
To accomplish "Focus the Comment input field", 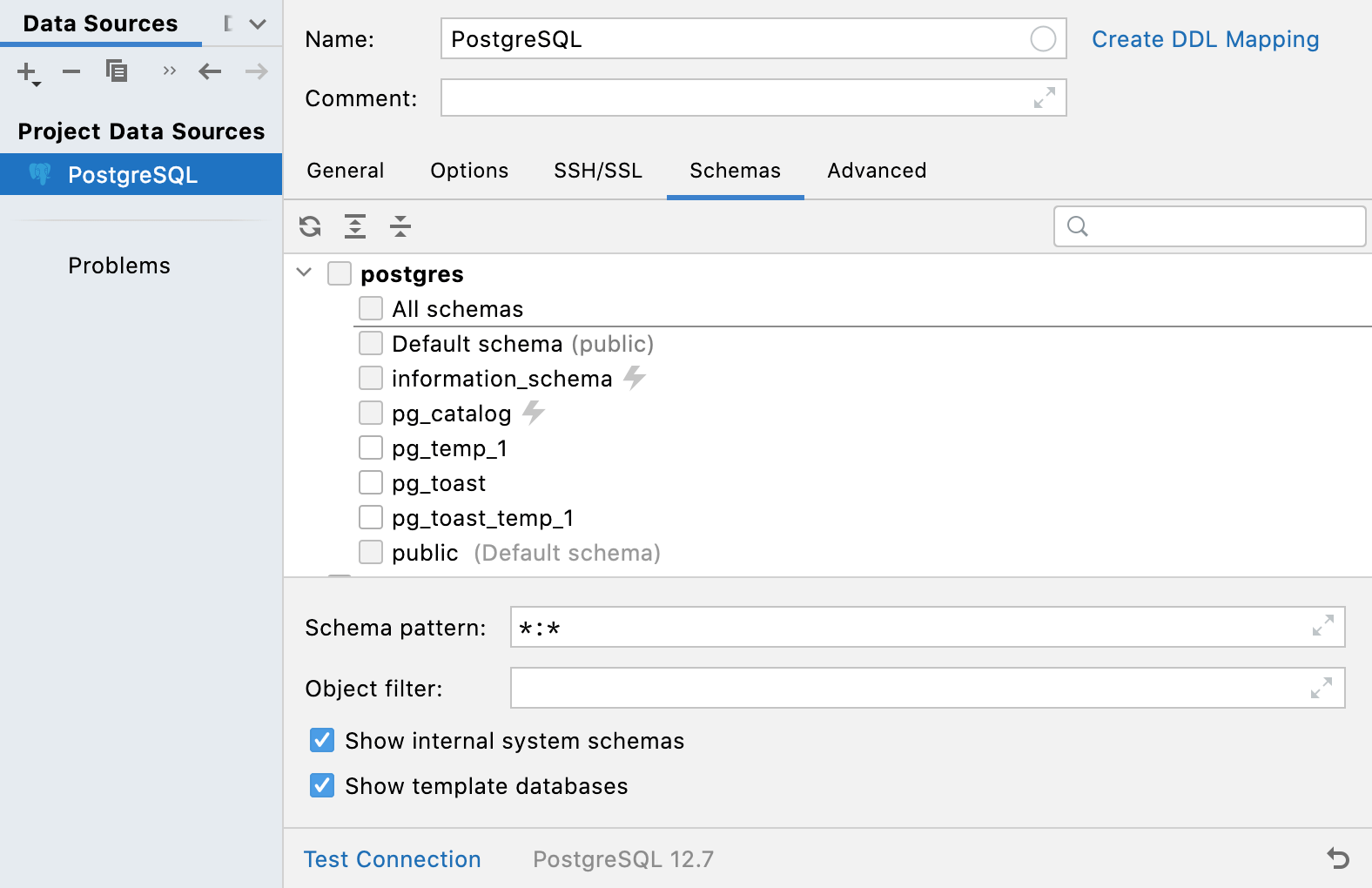I will (754, 98).
